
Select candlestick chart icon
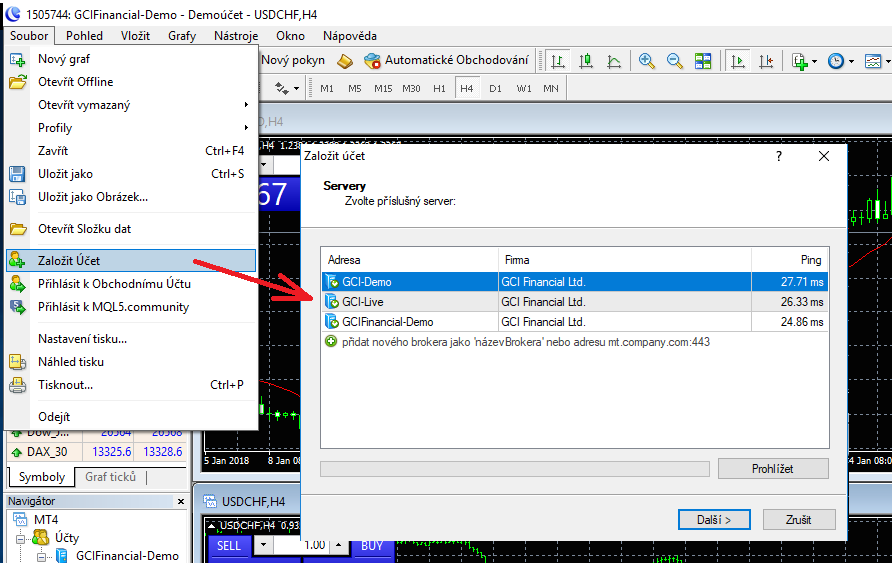point(586,61)
